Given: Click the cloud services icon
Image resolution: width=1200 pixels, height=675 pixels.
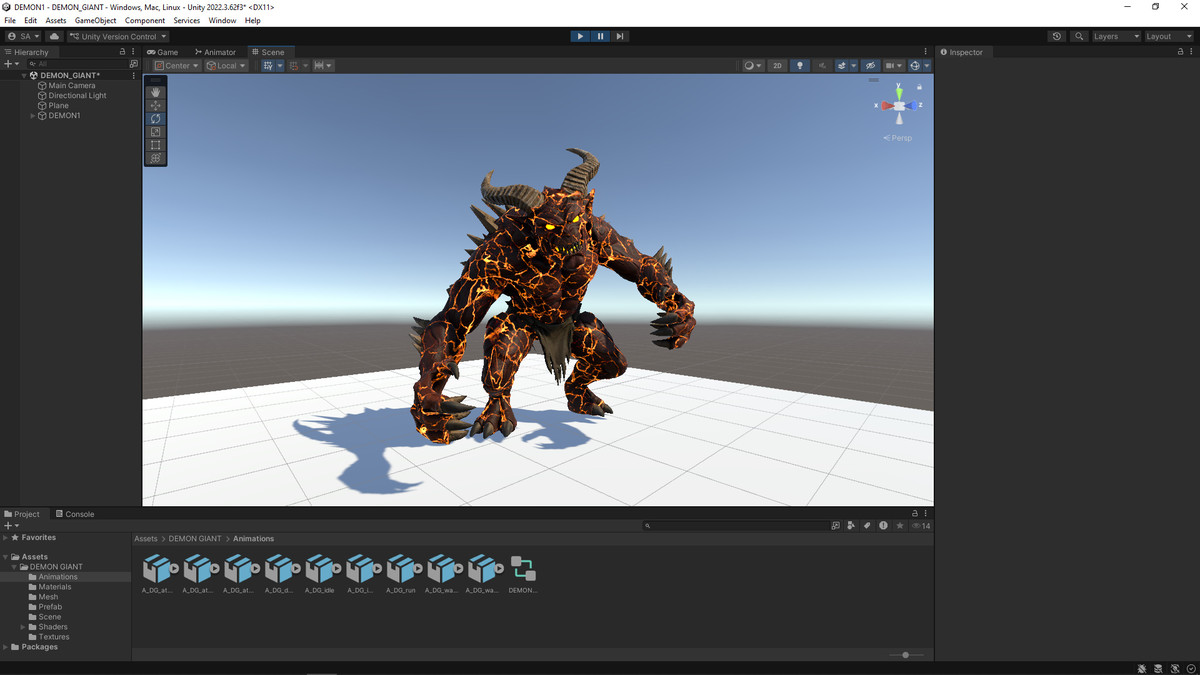Looking at the screenshot, I should [x=54, y=36].
